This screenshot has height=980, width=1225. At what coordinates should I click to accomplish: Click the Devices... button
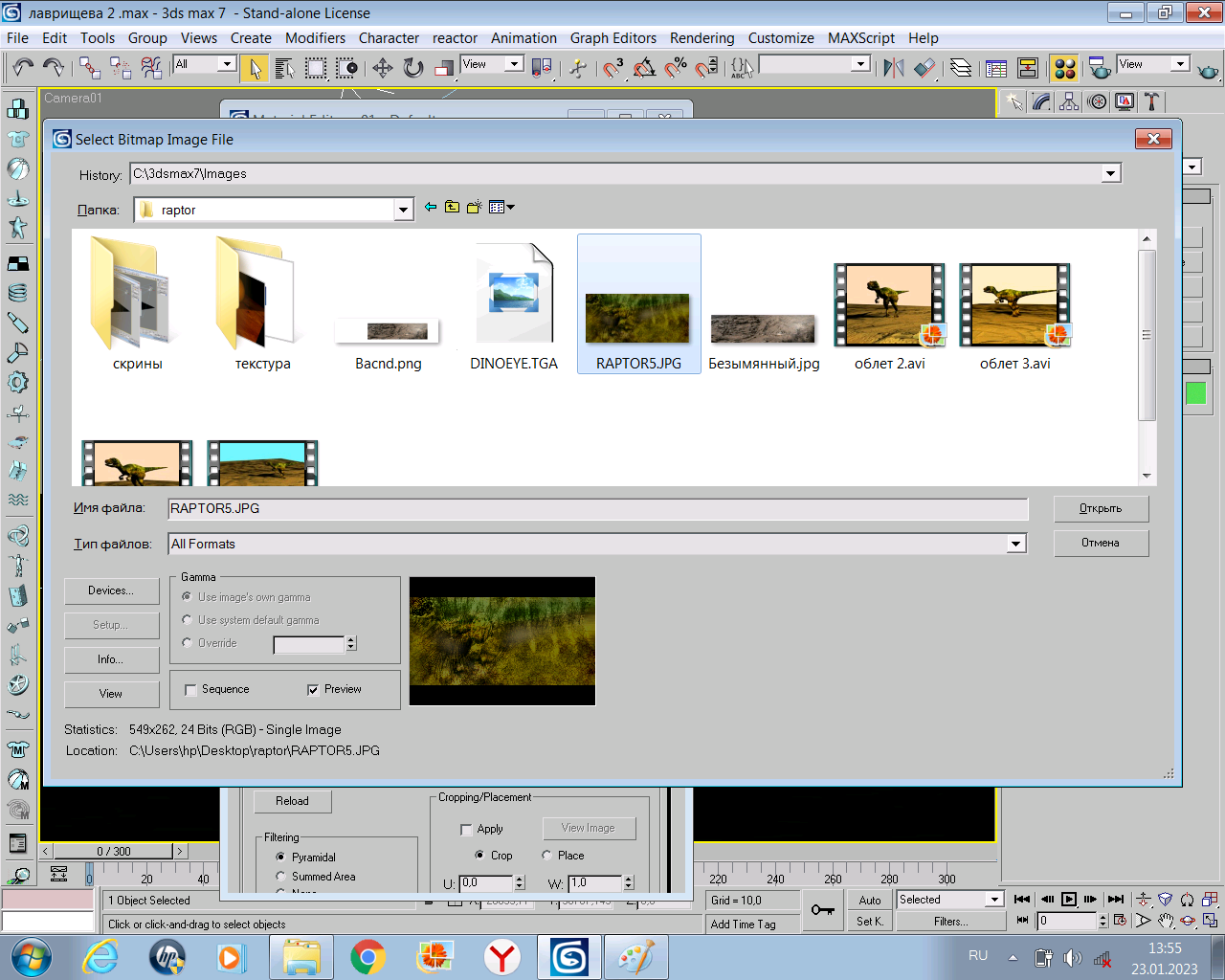point(111,591)
